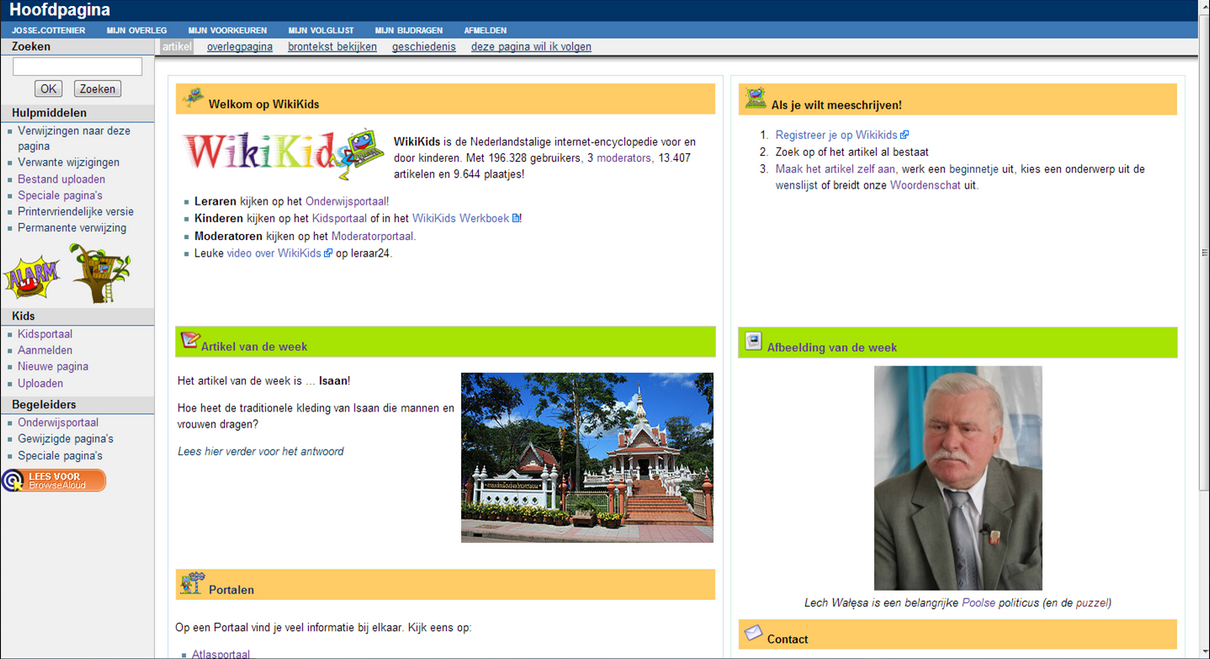Click the Zoeken button
This screenshot has width=1210, height=659.
click(97, 89)
